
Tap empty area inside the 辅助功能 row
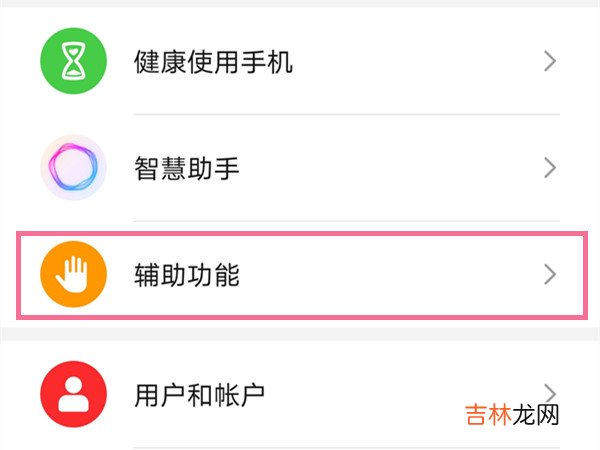coord(400,275)
